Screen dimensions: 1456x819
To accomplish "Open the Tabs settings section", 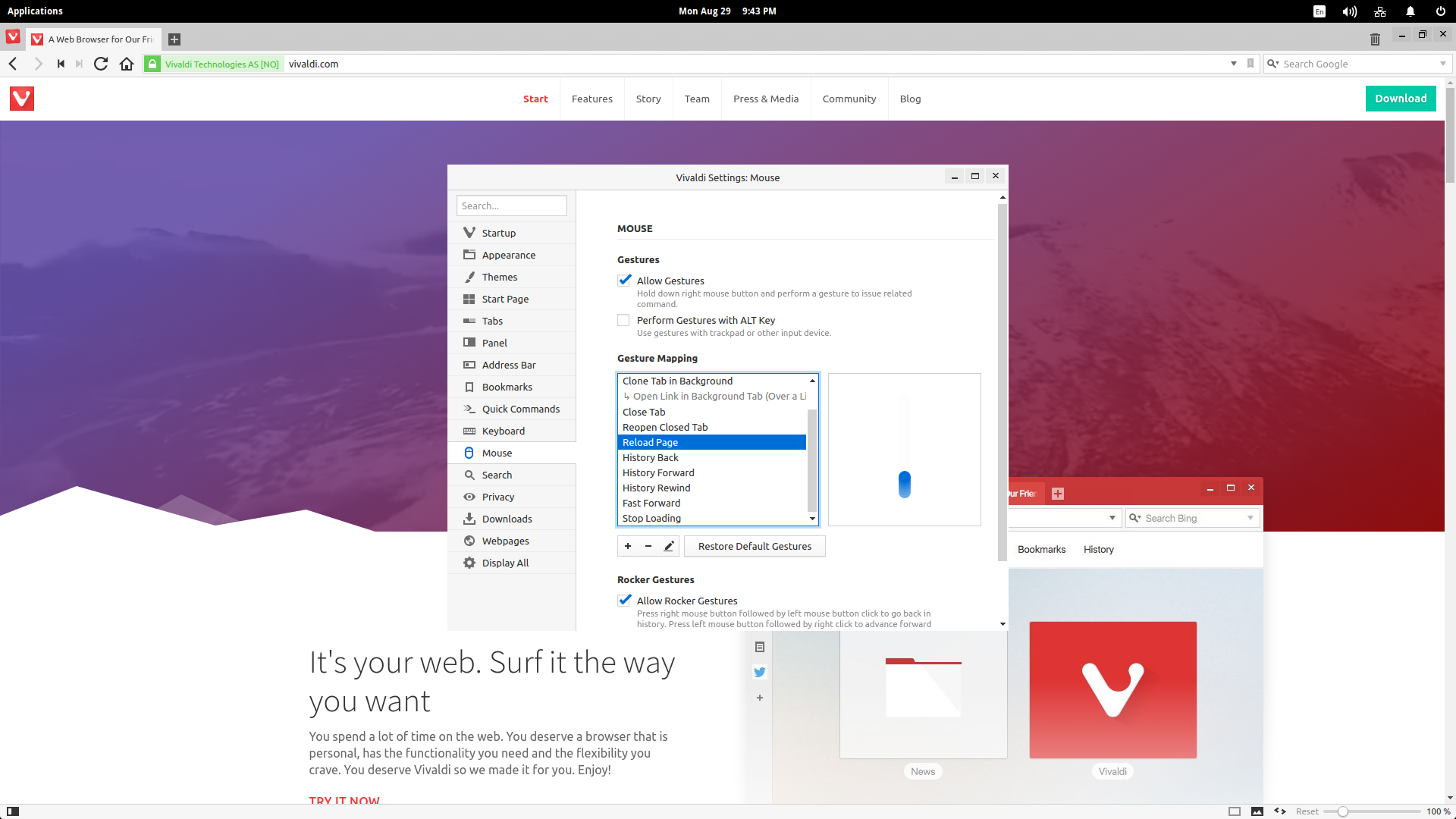I will (512, 321).
